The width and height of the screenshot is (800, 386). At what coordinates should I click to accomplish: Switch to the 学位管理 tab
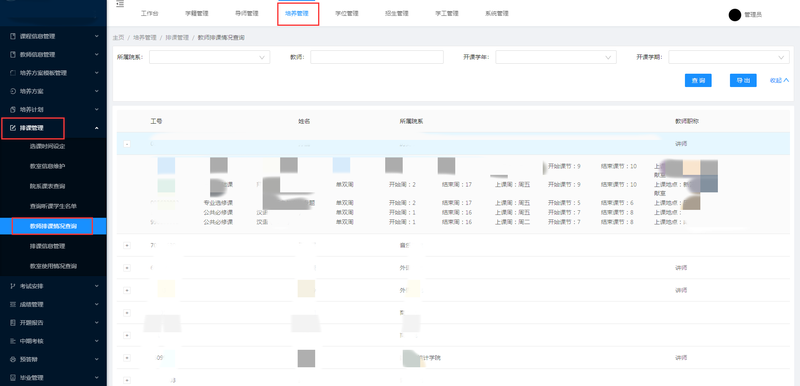tap(347, 14)
